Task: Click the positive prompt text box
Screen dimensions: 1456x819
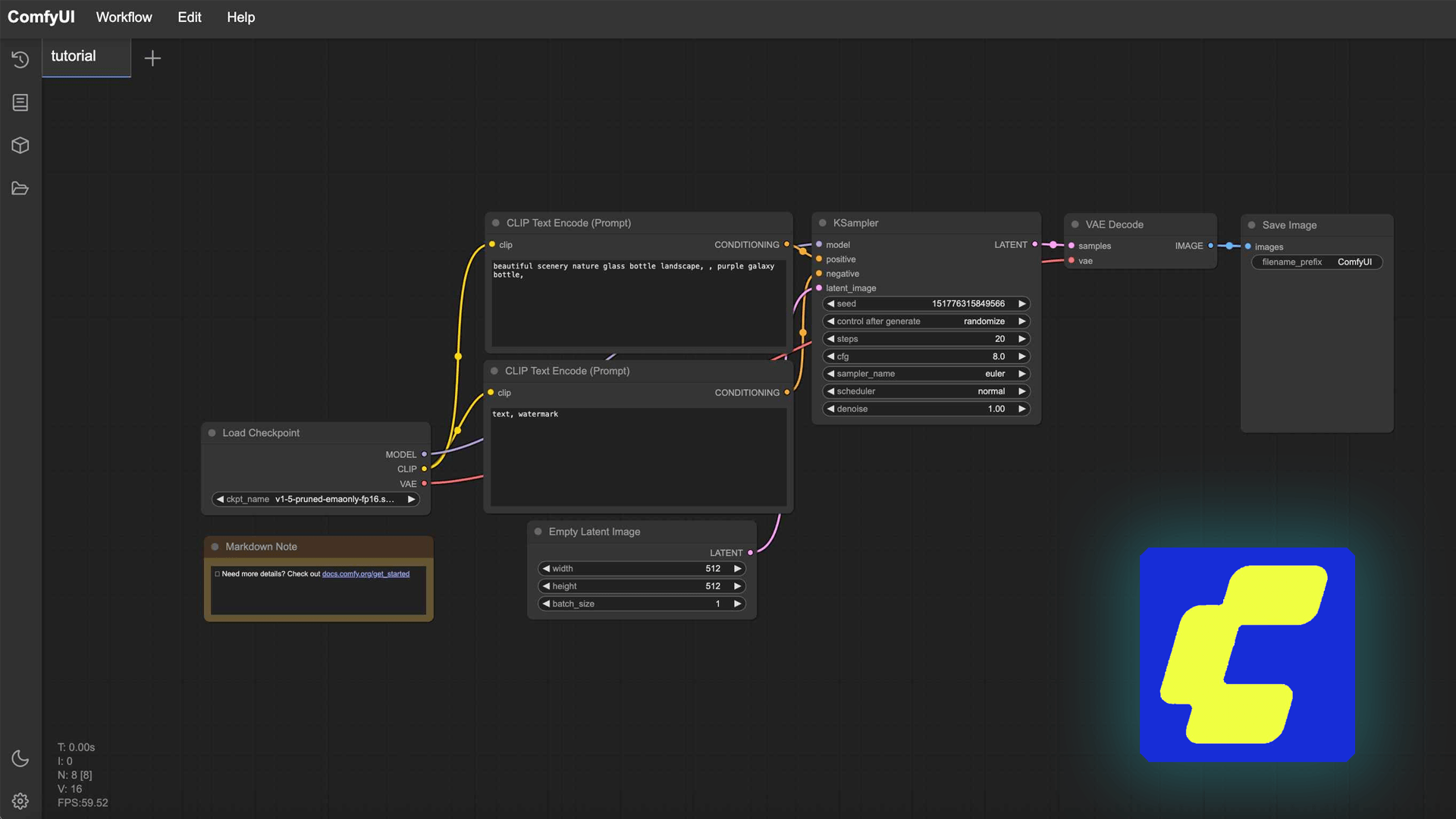Action: click(637, 303)
